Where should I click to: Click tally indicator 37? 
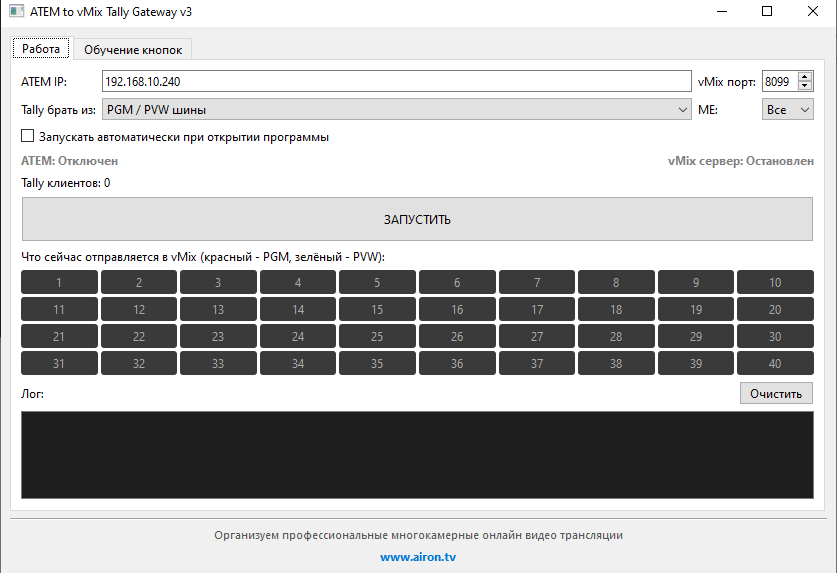click(537, 364)
